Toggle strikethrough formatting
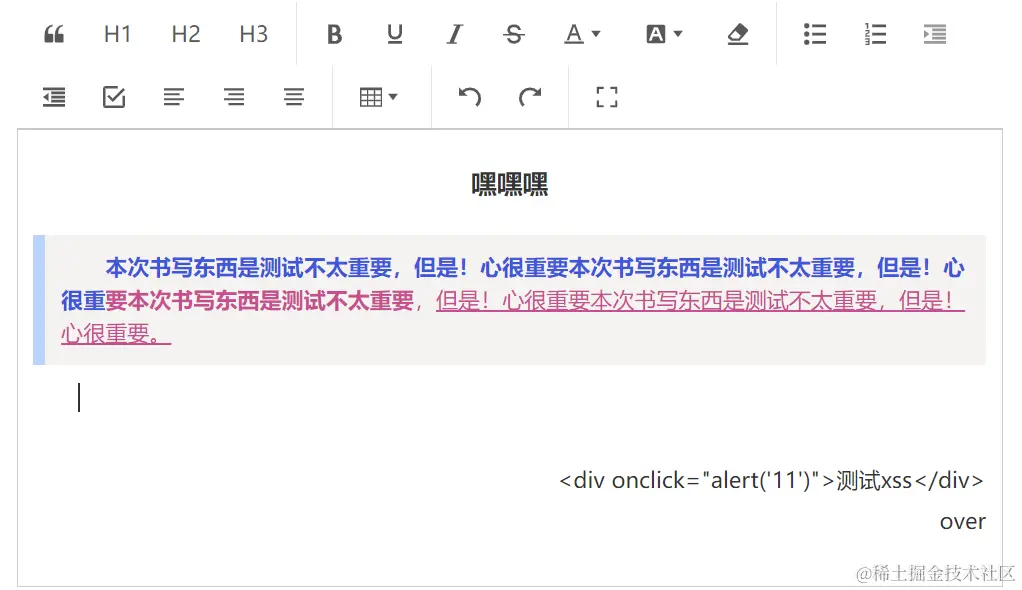Image resolution: width=1022 pixels, height=590 pixels. 513,33
